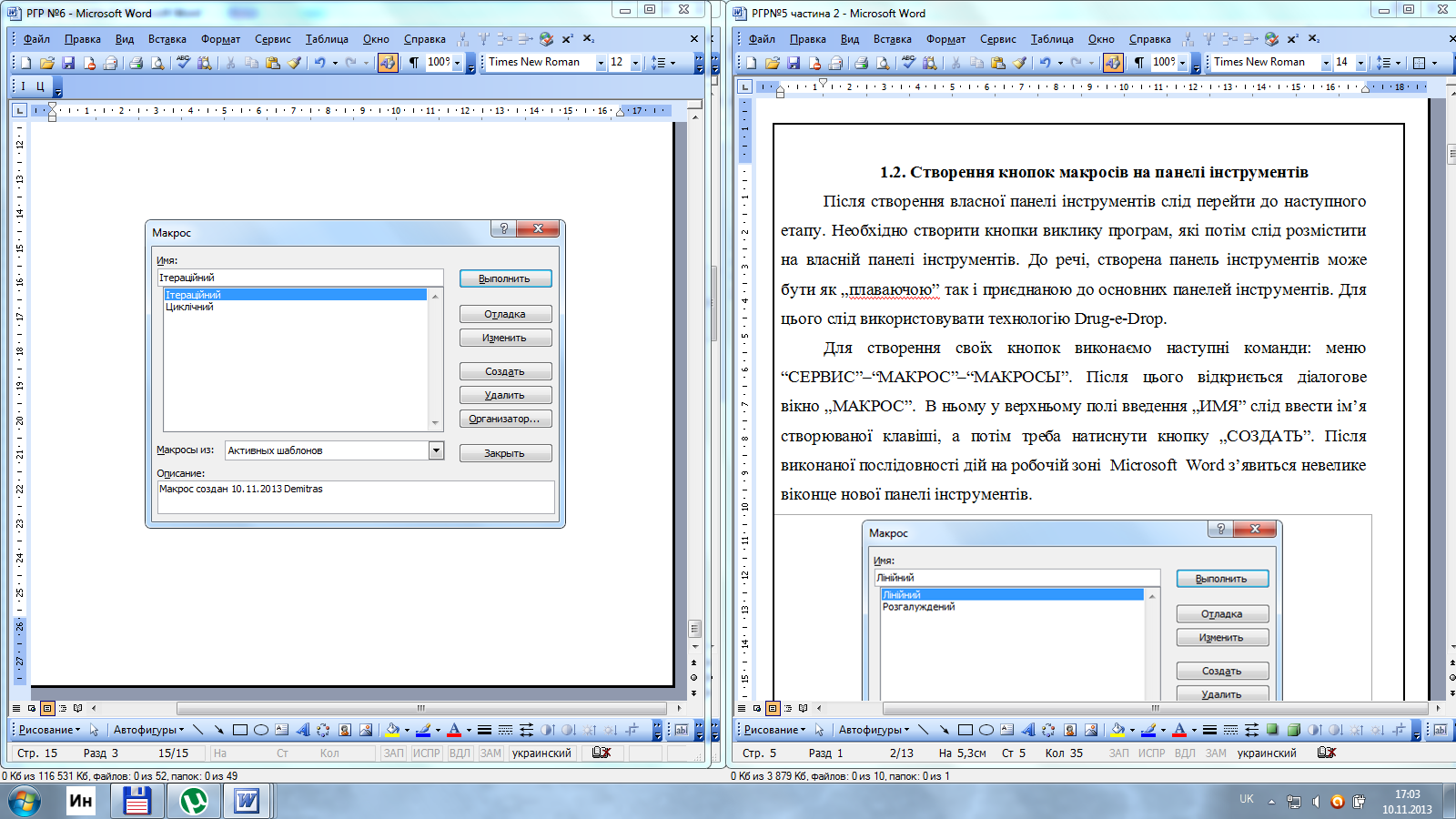
Task: Open font size dropdown showing 14
Action: 1360,63
